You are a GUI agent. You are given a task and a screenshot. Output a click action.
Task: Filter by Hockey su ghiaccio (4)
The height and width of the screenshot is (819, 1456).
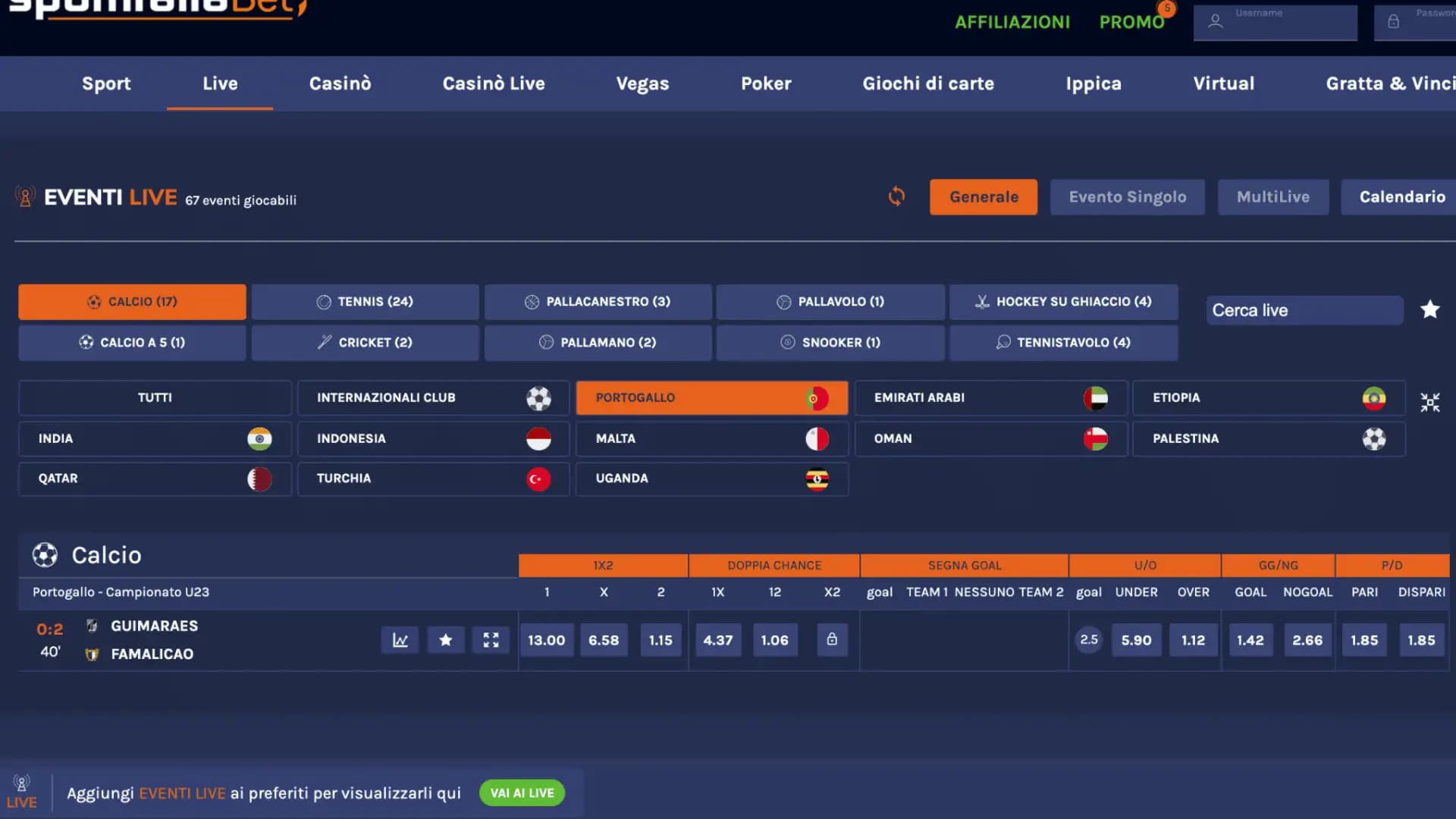(x=1063, y=302)
